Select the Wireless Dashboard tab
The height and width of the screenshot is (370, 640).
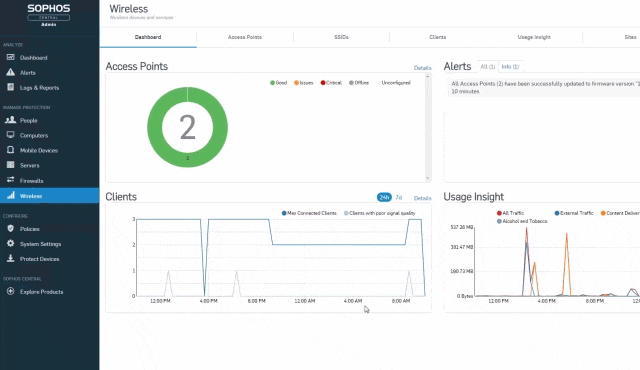click(x=148, y=37)
